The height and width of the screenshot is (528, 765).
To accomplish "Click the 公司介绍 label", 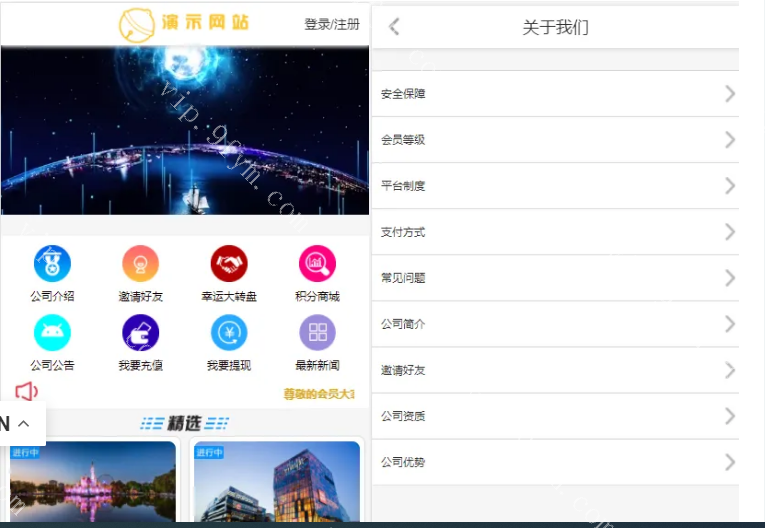I will (52, 296).
